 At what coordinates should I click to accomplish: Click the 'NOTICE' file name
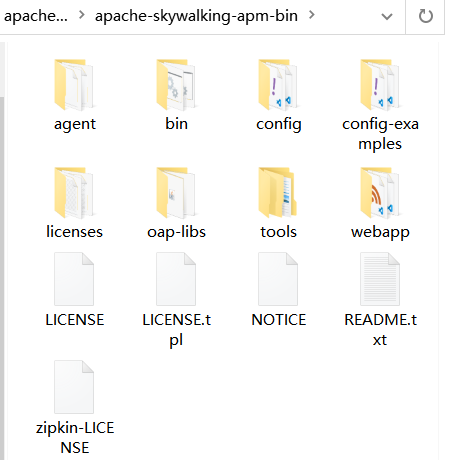tap(278, 320)
